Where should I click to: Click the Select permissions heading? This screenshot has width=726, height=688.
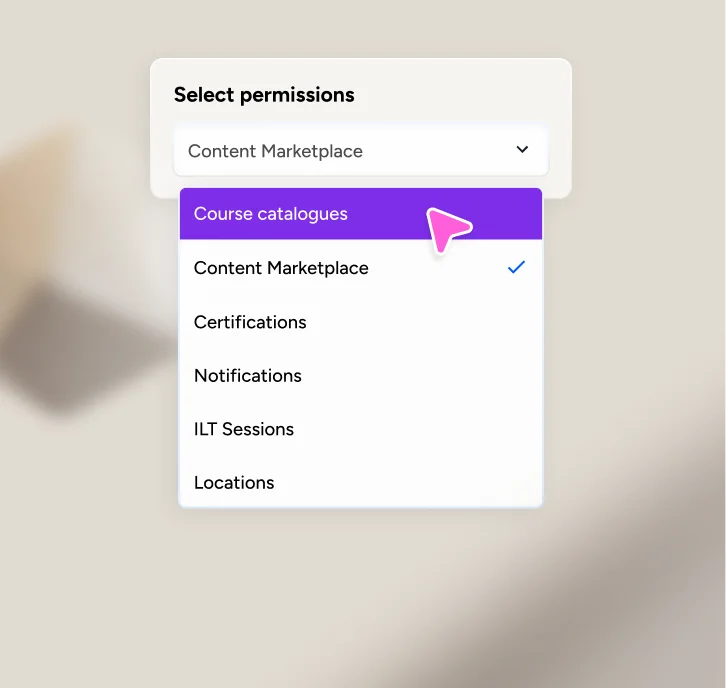click(264, 95)
